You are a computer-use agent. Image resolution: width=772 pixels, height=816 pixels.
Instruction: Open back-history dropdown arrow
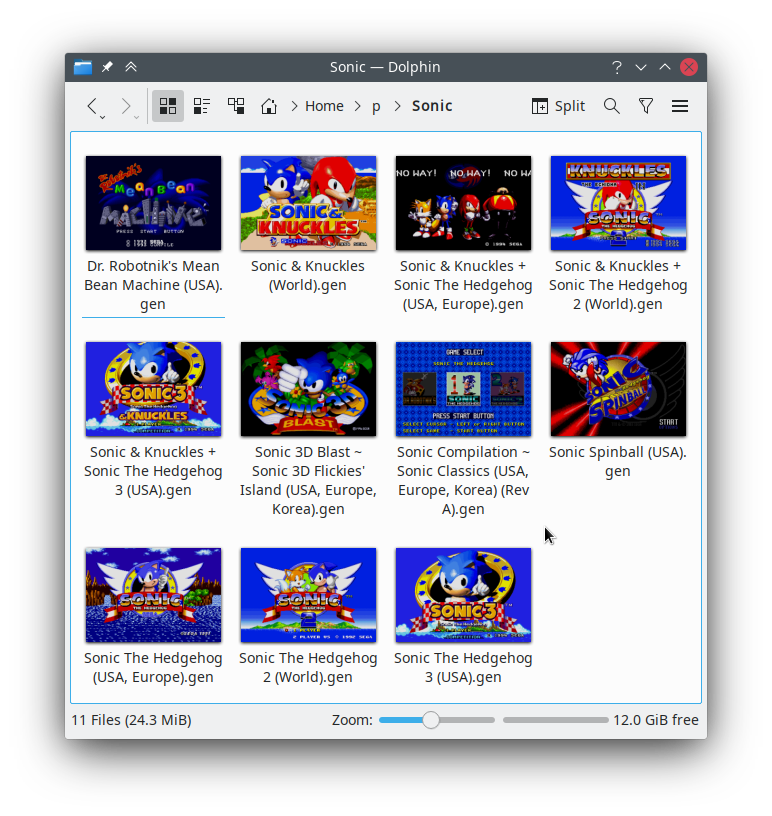click(103, 118)
